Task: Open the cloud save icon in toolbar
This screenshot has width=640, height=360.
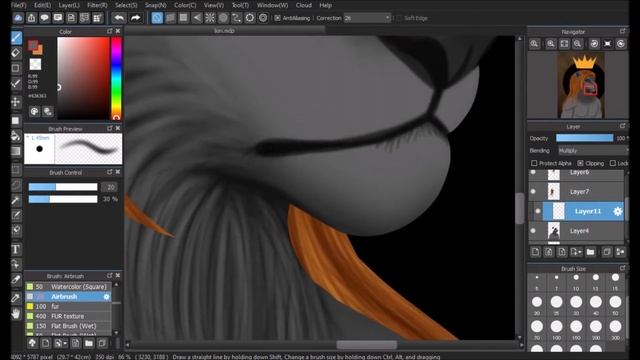Action: pyautogui.click(x=18, y=18)
